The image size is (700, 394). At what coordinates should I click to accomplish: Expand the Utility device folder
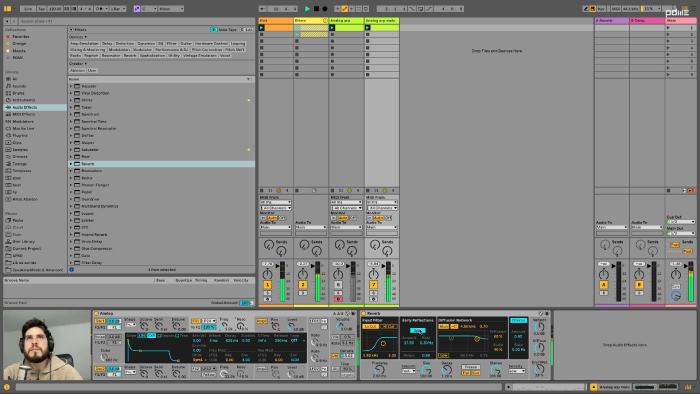71,100
